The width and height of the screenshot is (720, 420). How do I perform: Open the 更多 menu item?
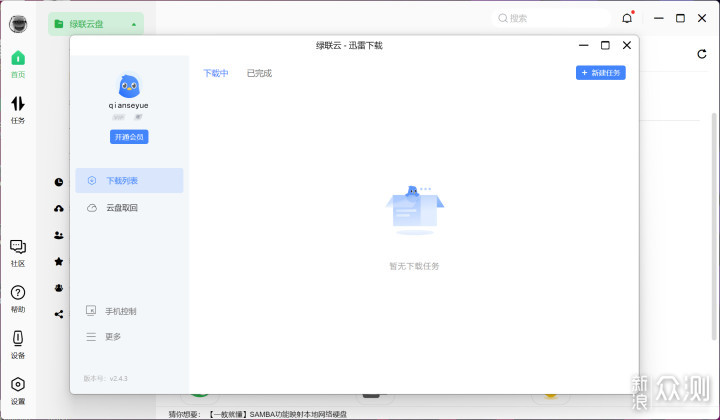[103, 337]
